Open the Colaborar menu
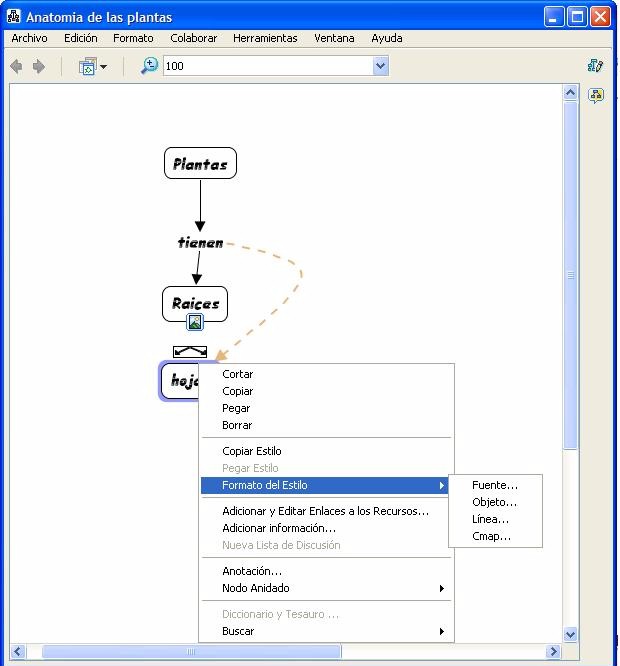620x666 pixels. point(193,38)
